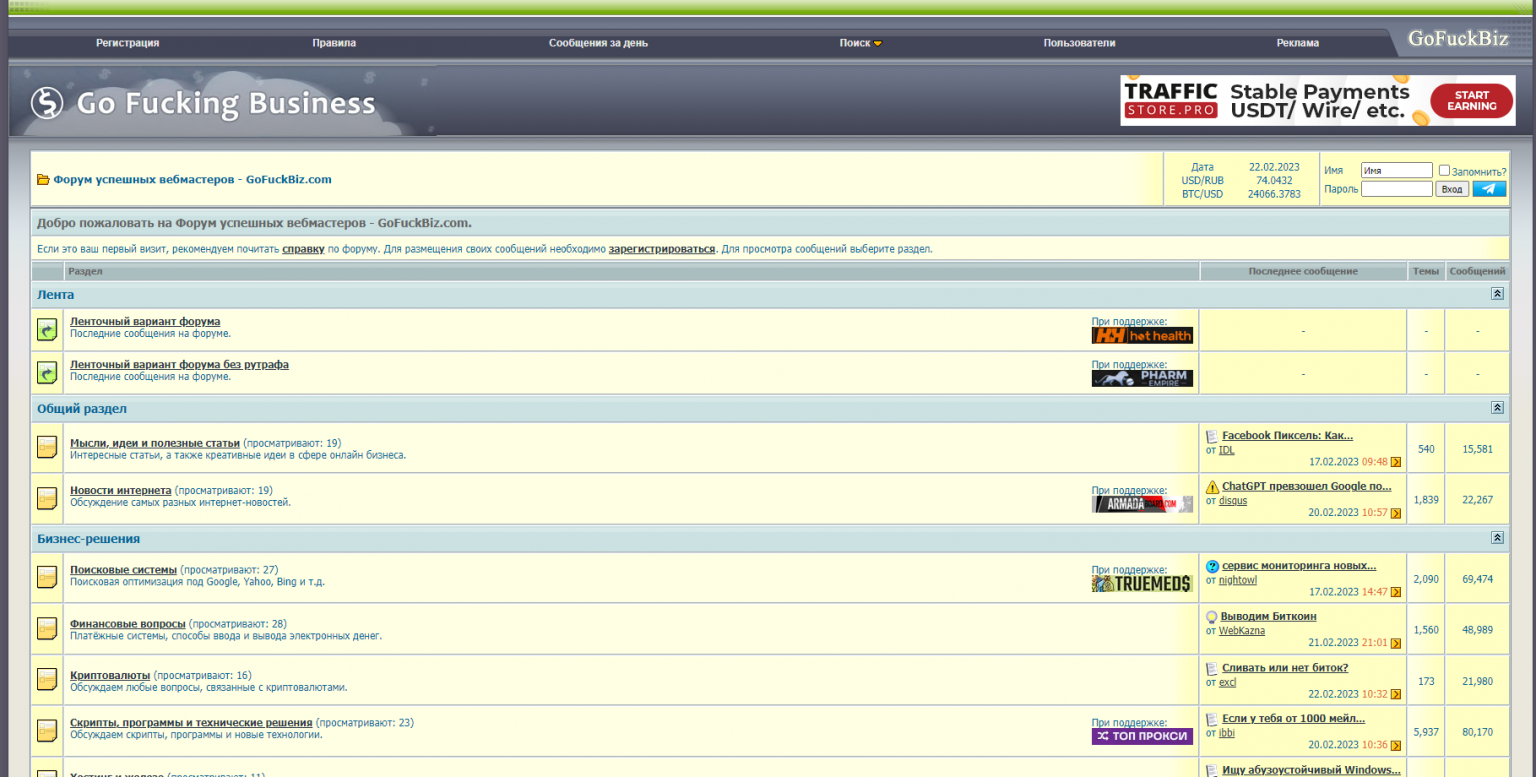1536x777 pixels.
Task: Open Мысли, идеи и полезные статьи section
Action: click(155, 443)
